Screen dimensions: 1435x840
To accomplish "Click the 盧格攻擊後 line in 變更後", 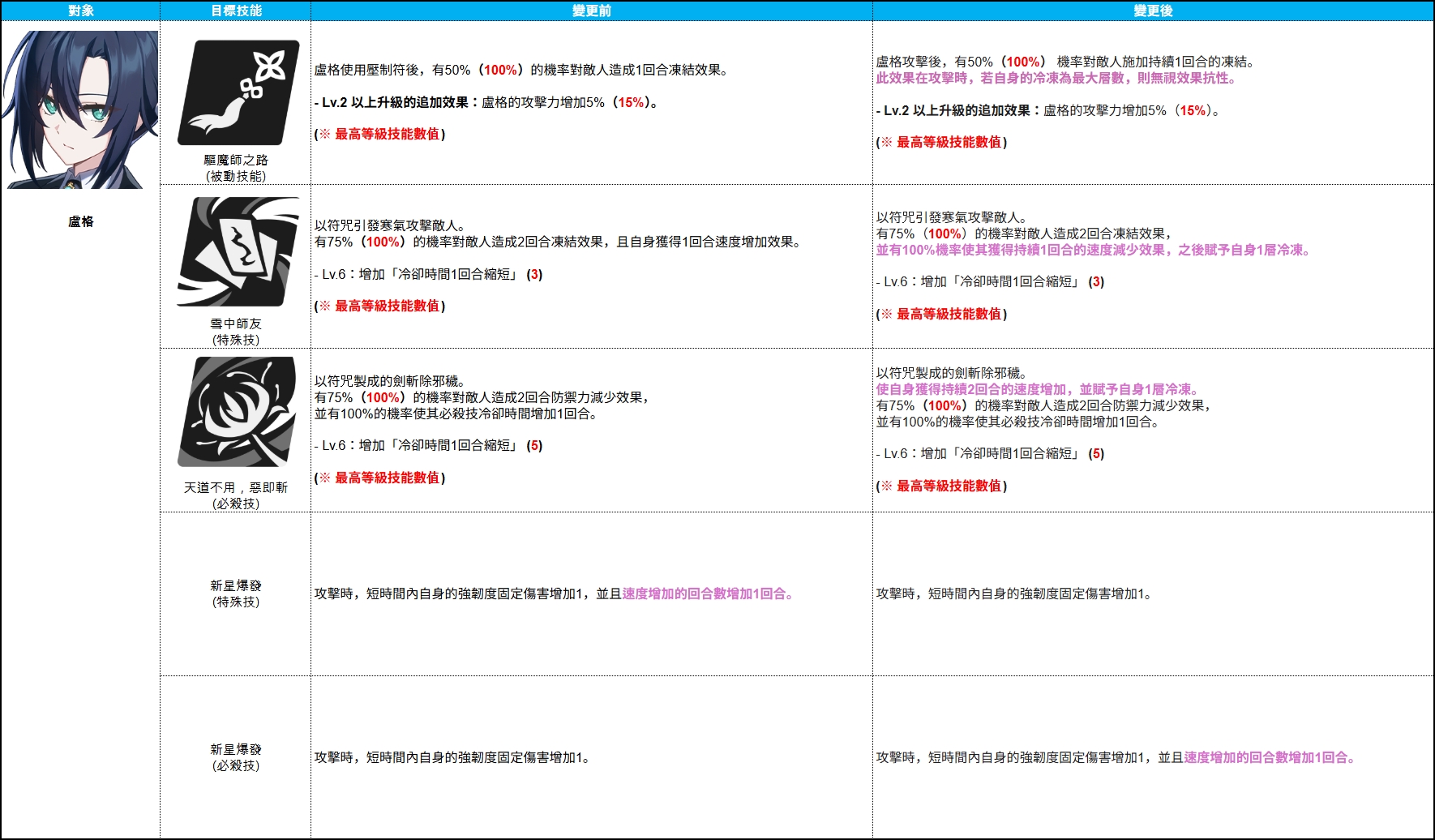I will click(x=1065, y=62).
